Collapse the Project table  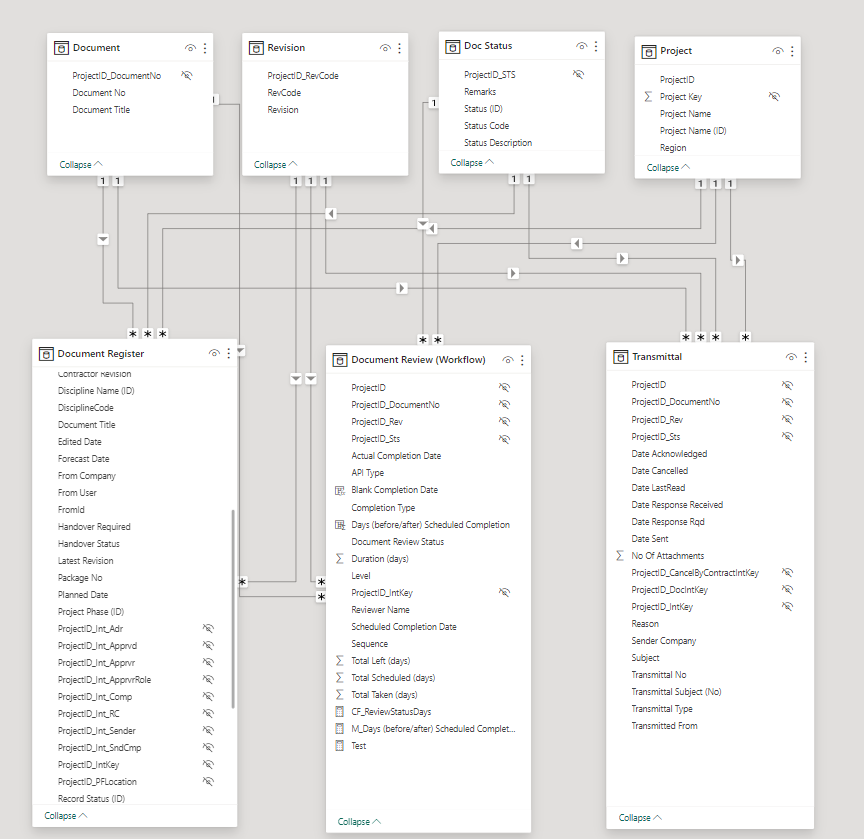tap(668, 167)
